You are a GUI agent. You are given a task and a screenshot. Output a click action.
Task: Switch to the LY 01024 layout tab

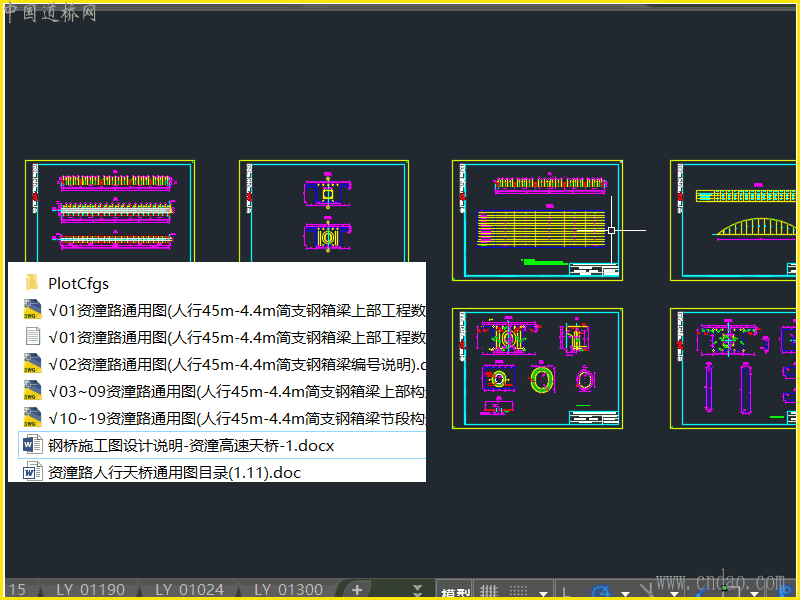[189, 590]
